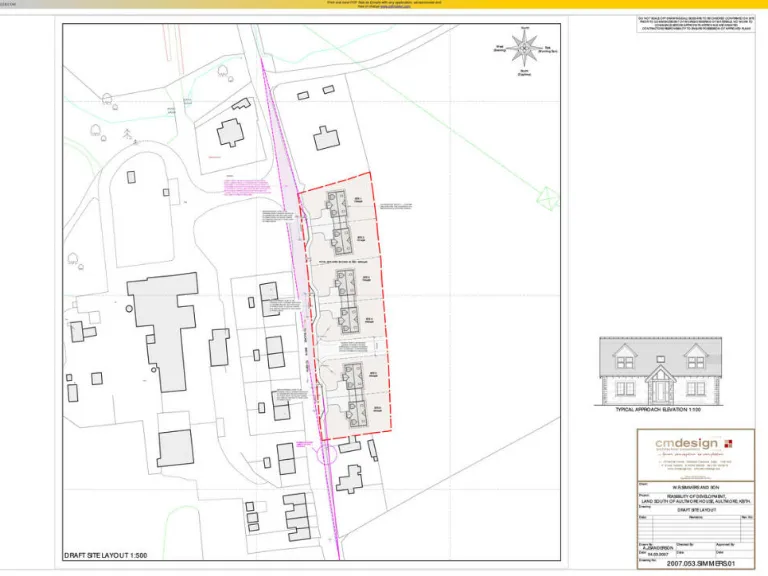768x576 pixels.
Task: Click the house elevation drawing thumbnail
Action: point(659,370)
